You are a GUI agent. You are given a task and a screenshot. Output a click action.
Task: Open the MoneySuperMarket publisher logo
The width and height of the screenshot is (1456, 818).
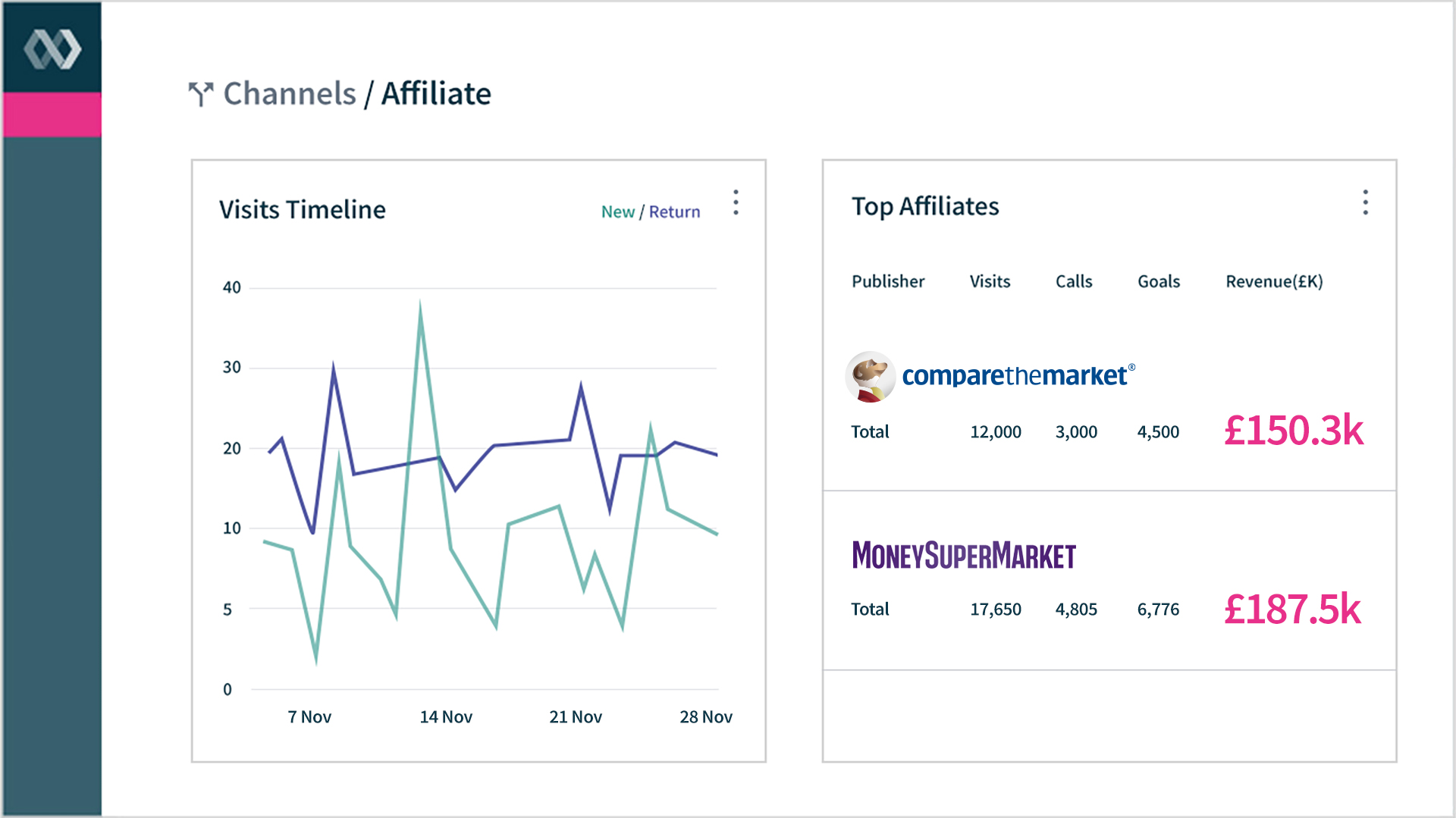pyautogui.click(x=964, y=556)
